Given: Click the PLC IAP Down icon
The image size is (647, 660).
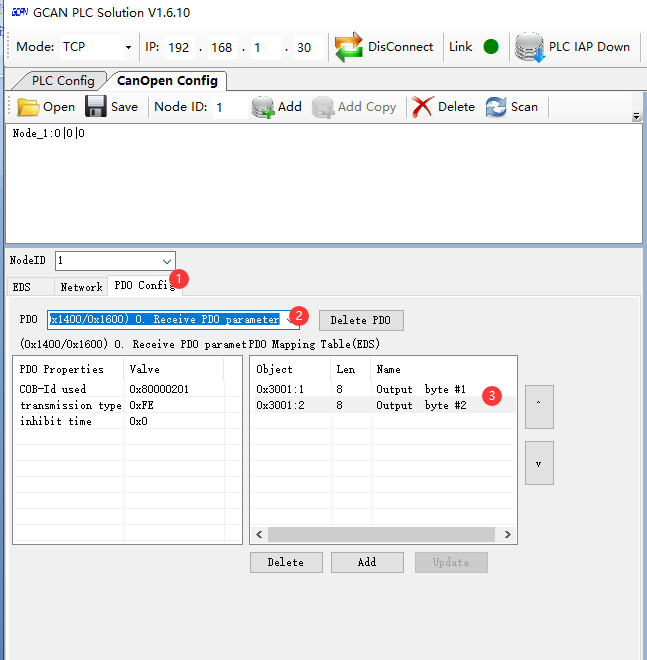Looking at the screenshot, I should (x=527, y=47).
